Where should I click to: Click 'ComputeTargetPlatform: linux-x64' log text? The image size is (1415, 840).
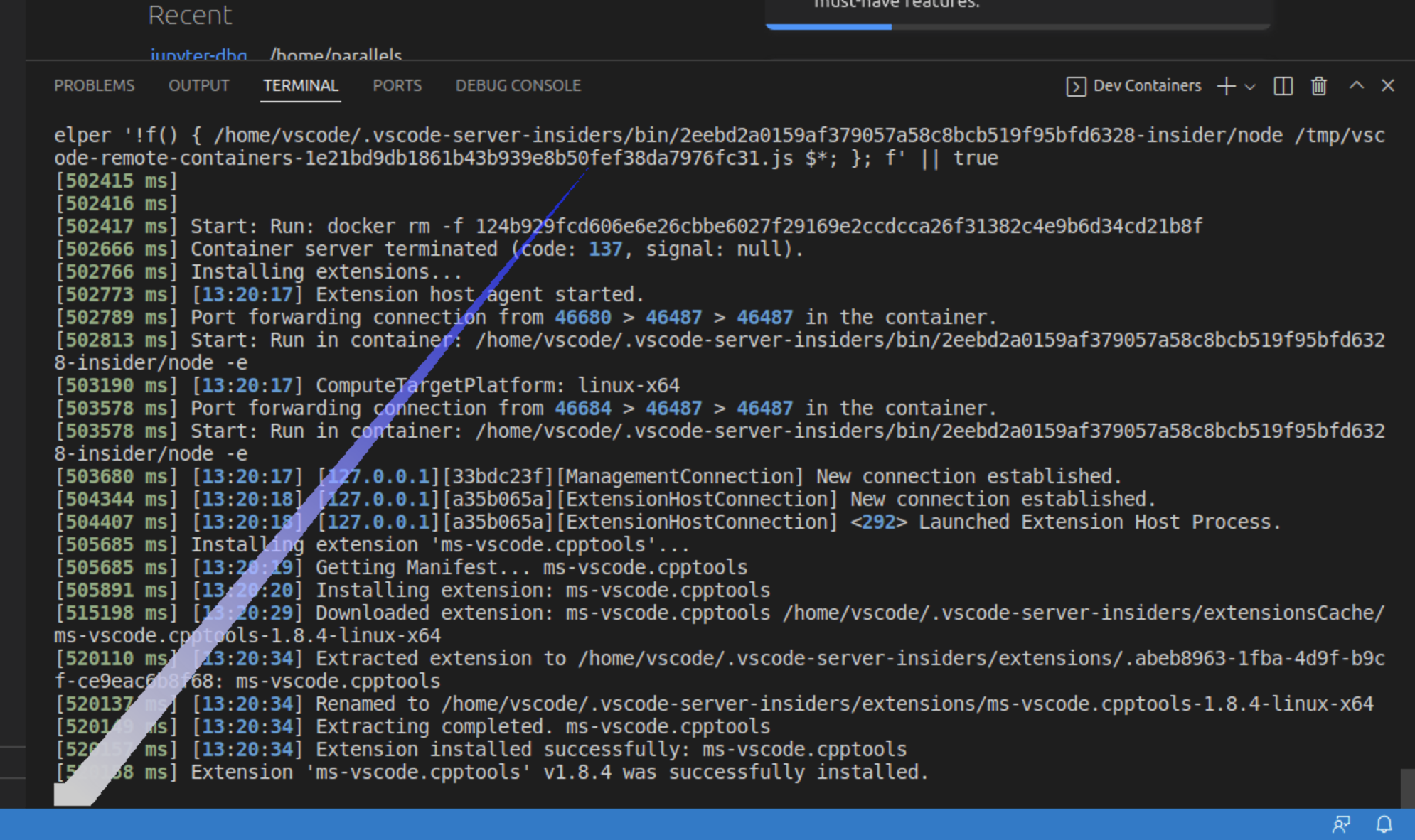[498, 386]
